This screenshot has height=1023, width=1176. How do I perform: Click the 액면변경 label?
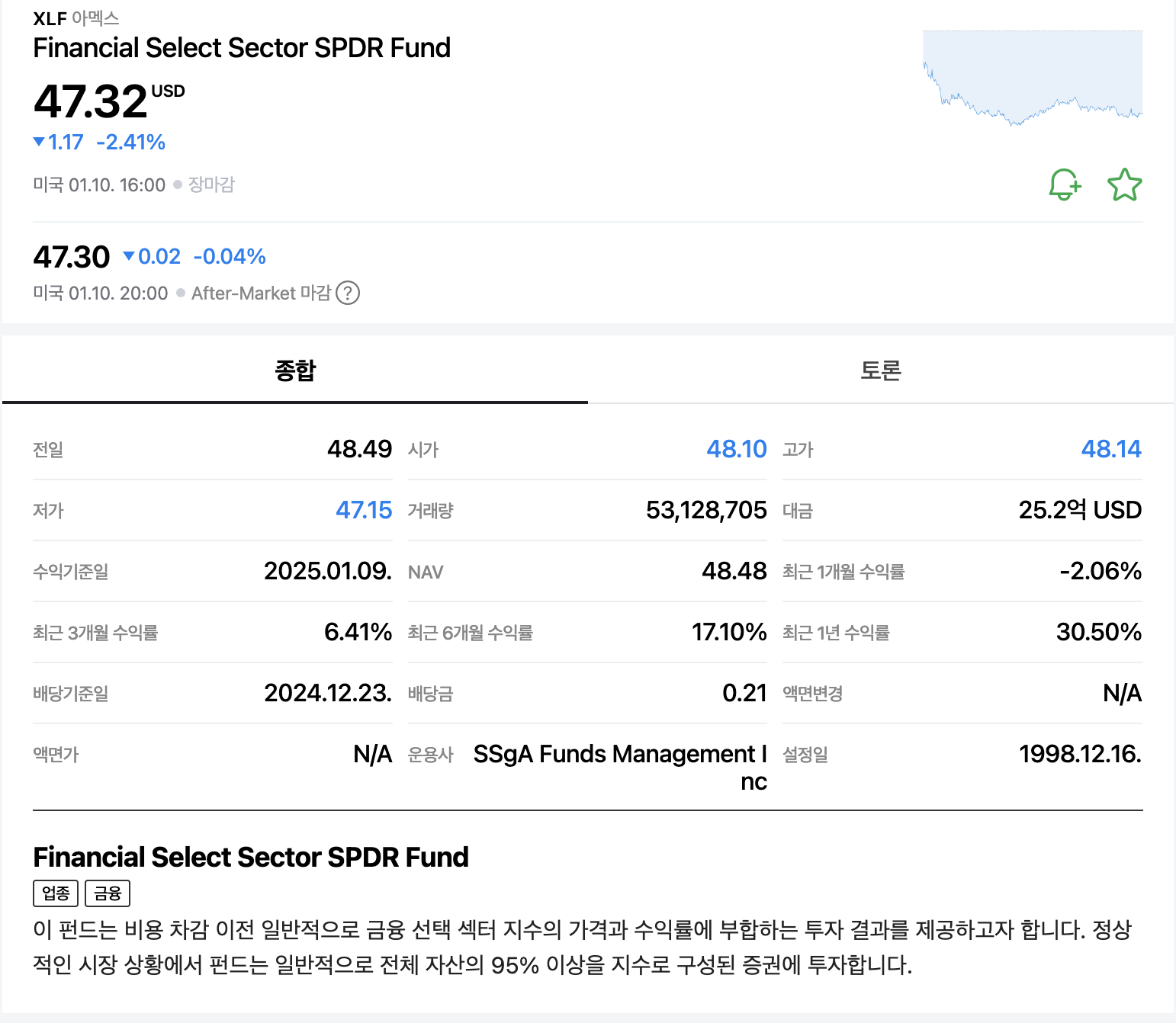(813, 694)
